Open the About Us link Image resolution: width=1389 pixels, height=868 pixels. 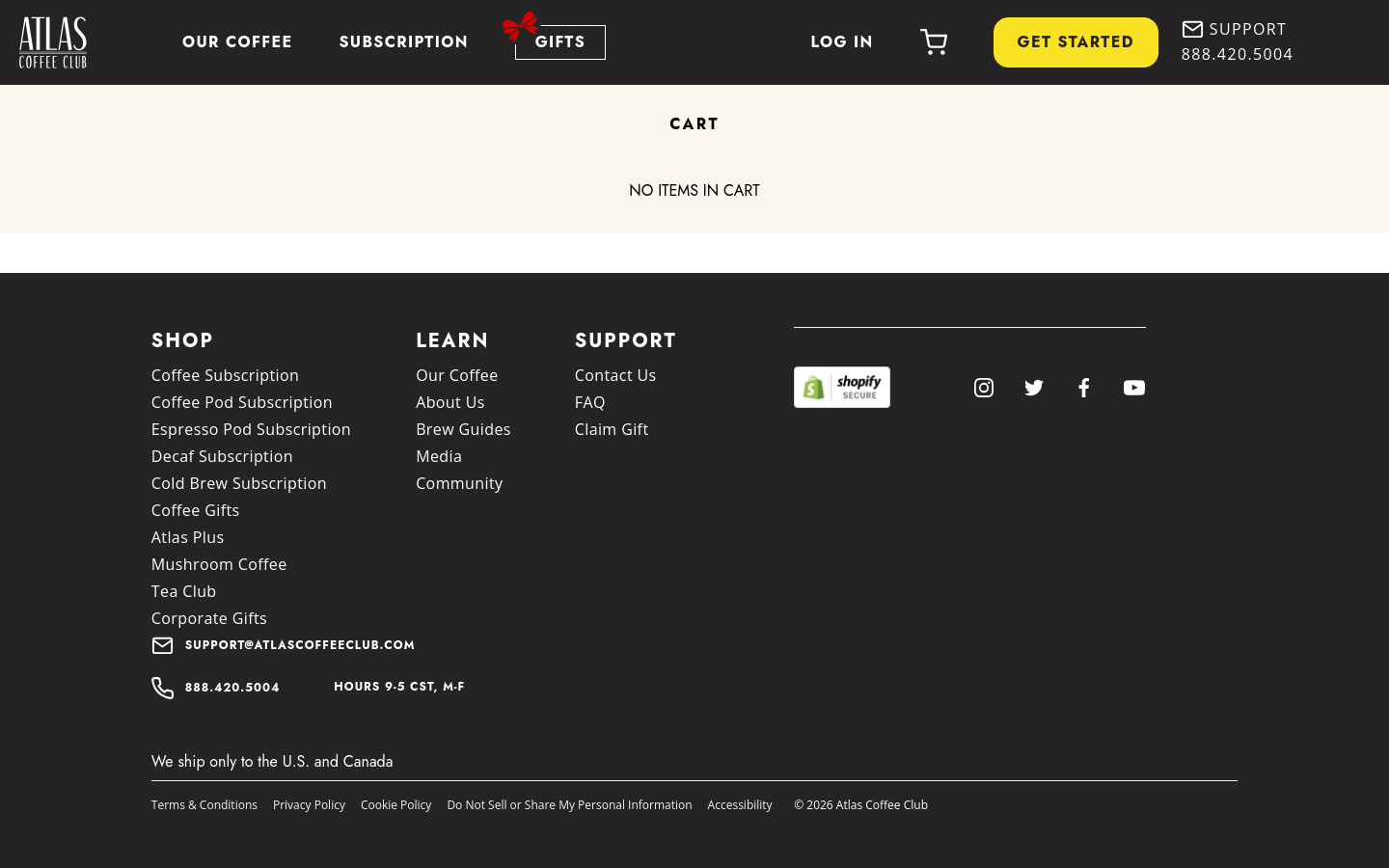(x=450, y=402)
